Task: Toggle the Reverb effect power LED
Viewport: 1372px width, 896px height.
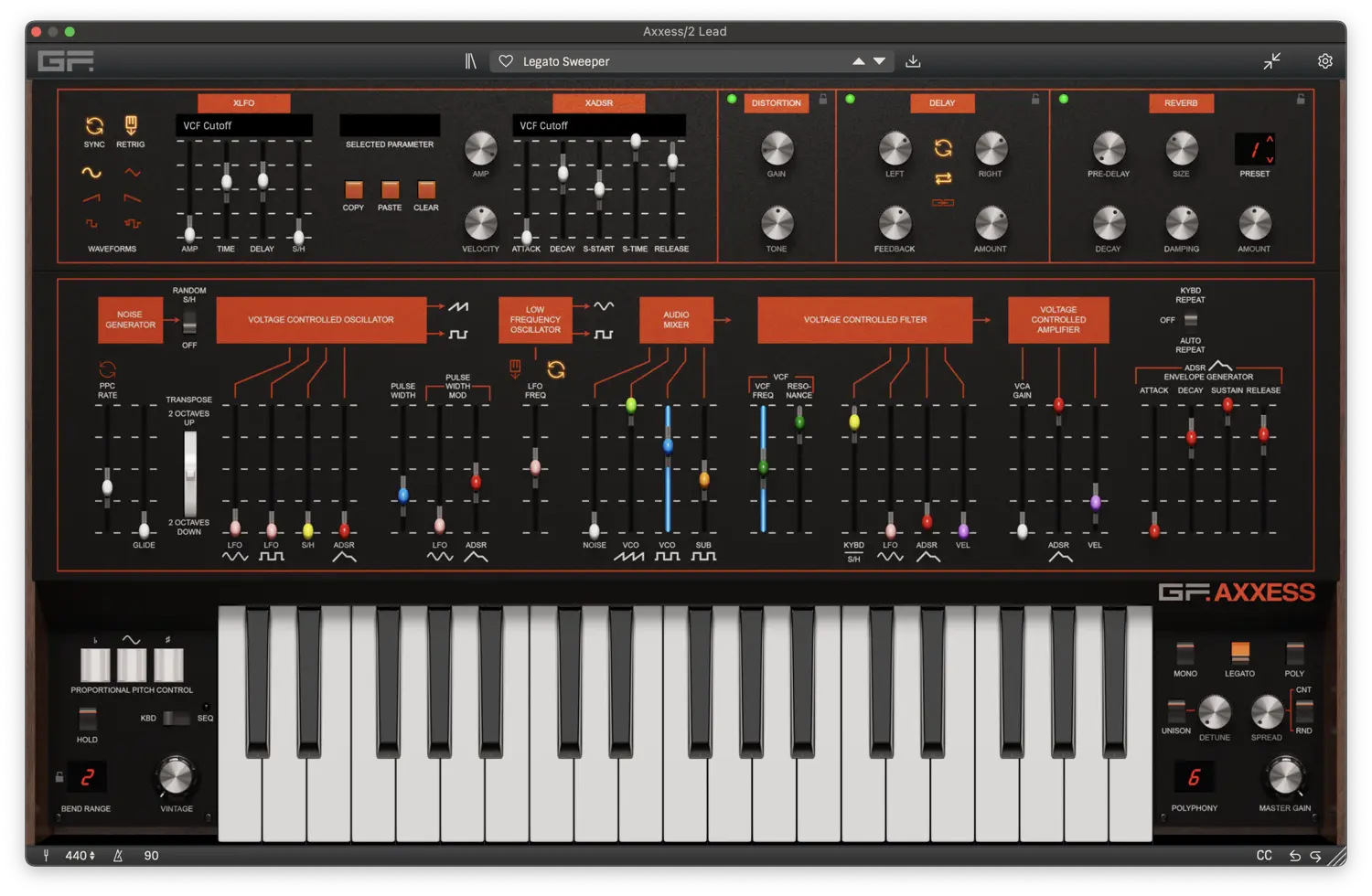Action: [1064, 99]
